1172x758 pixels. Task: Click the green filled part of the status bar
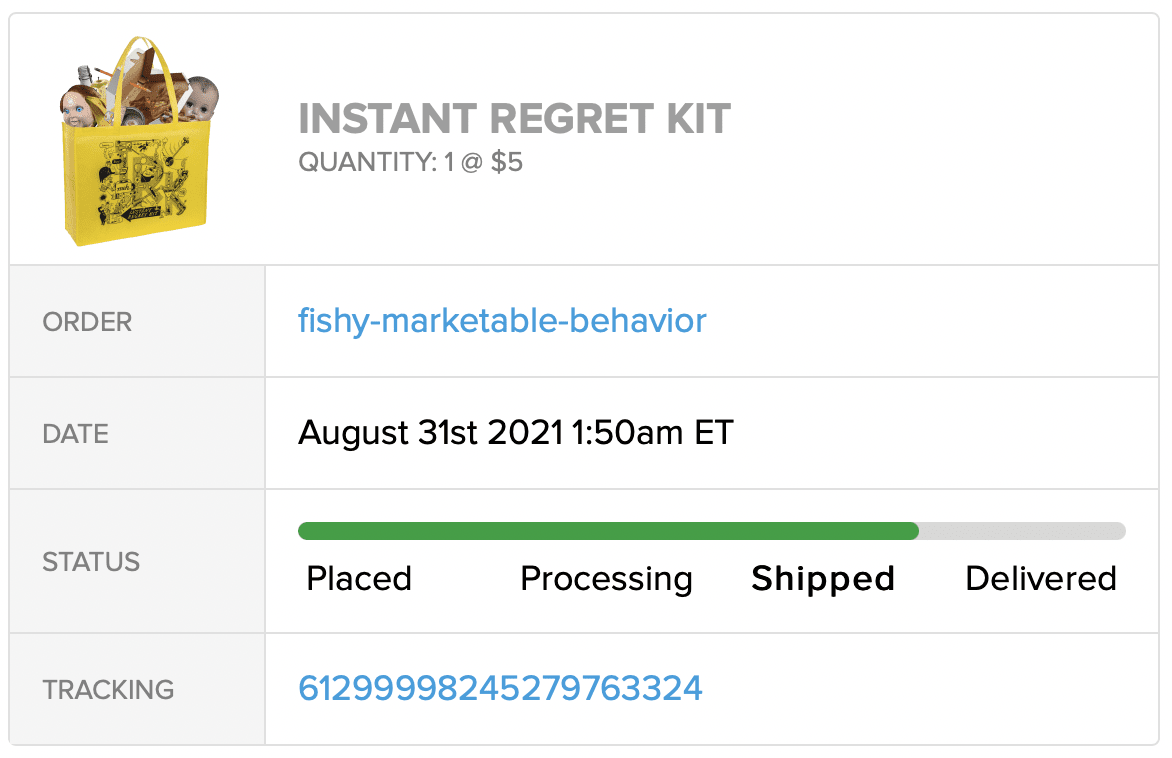pyautogui.click(x=608, y=531)
